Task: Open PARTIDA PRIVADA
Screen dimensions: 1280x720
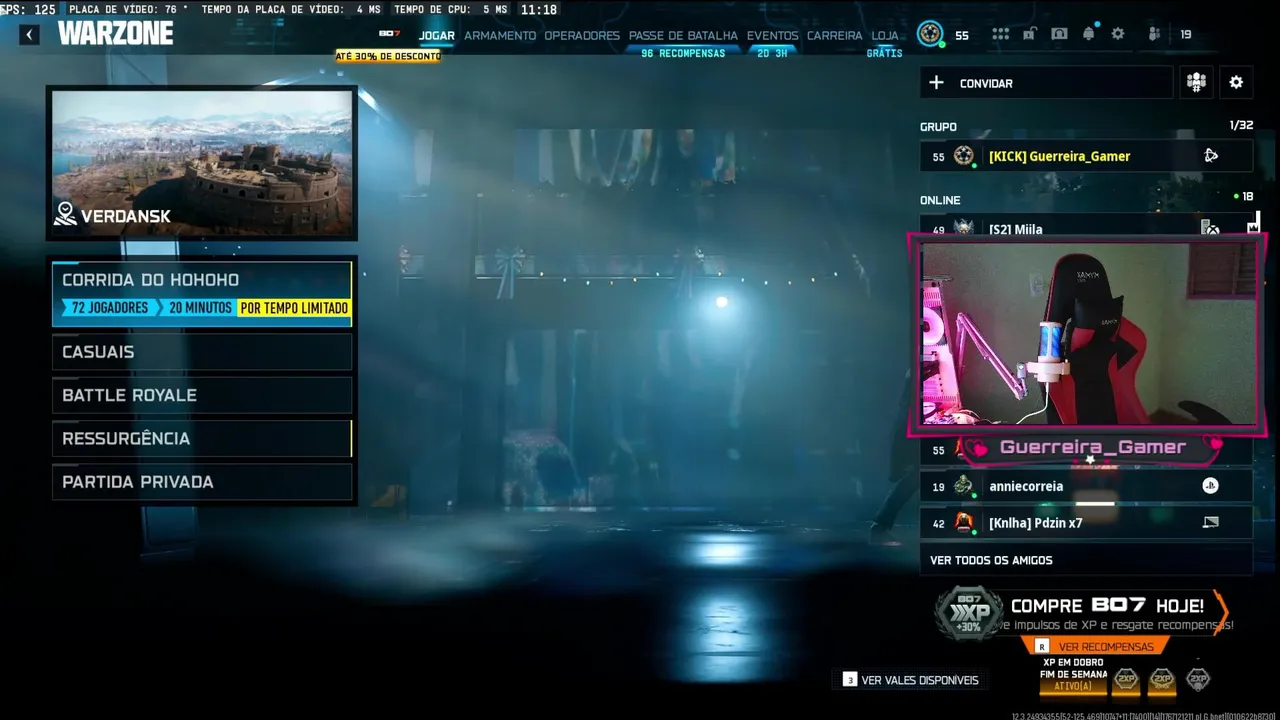Action: [202, 482]
